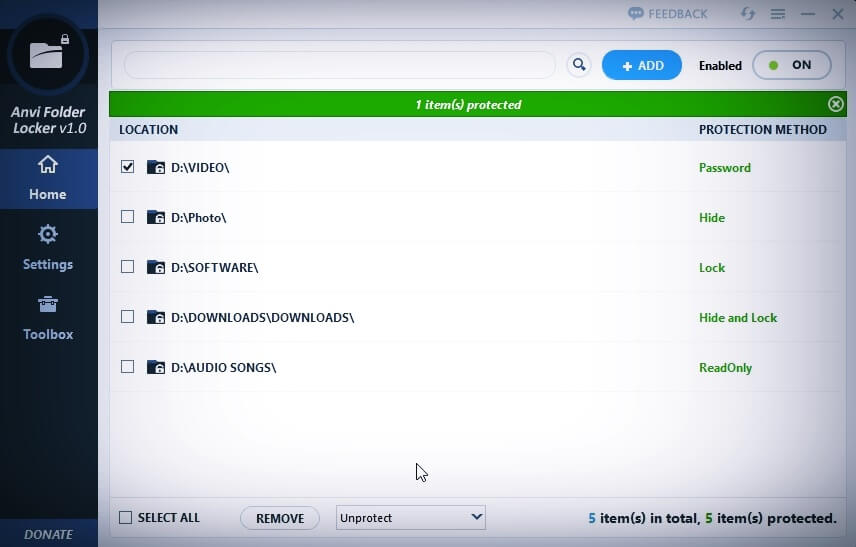Minimize the Anvi Folder Locker window
Screen dimensions: 856x547
click(808, 14)
